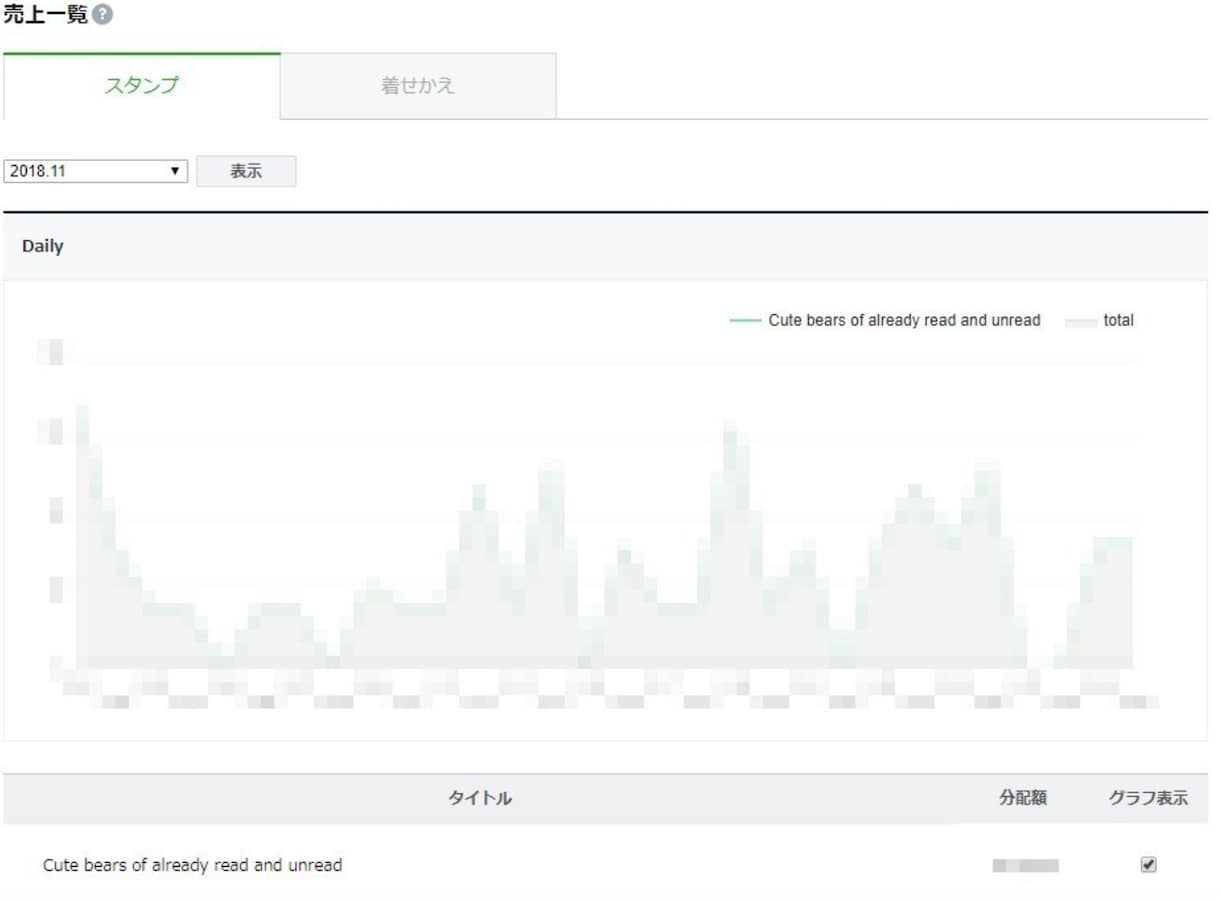Click the Cute bears title in table row
Viewport: 1220px width, 900px height.
click(193, 865)
